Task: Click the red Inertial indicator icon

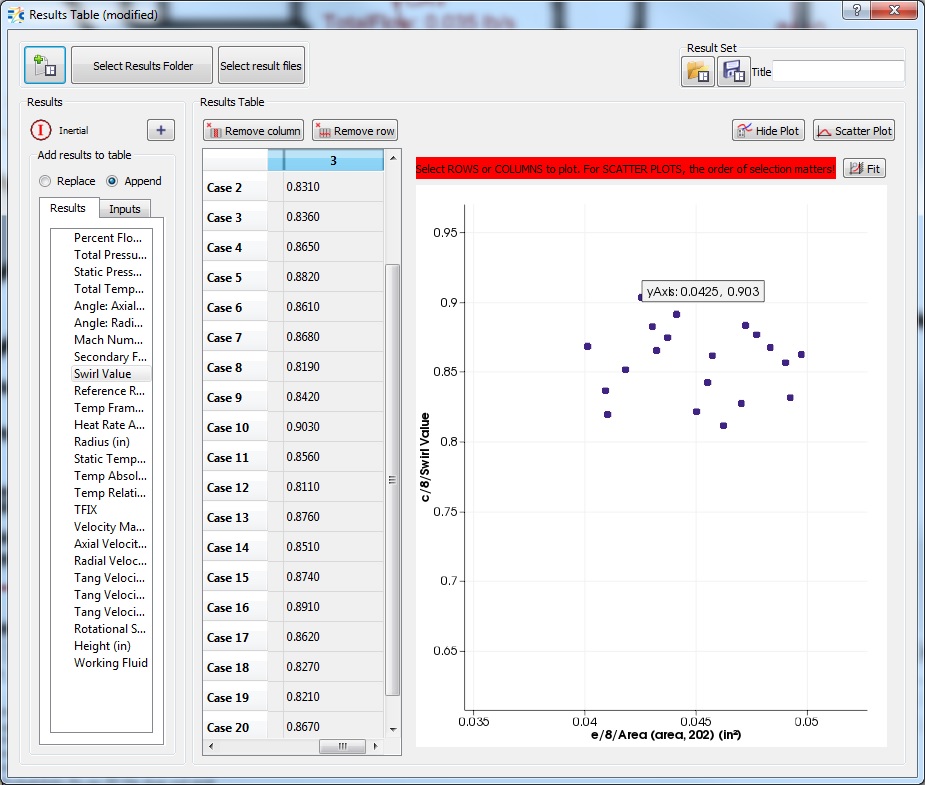Action: coord(40,130)
